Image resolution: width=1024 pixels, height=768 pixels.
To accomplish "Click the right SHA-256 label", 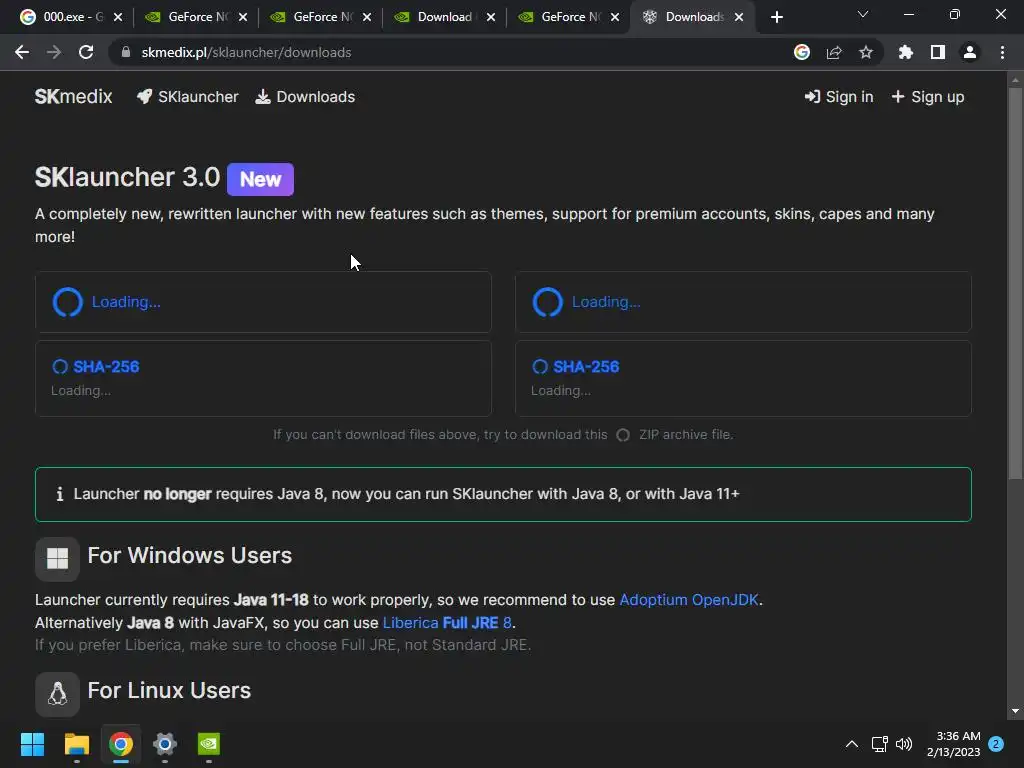I will pyautogui.click(x=586, y=366).
